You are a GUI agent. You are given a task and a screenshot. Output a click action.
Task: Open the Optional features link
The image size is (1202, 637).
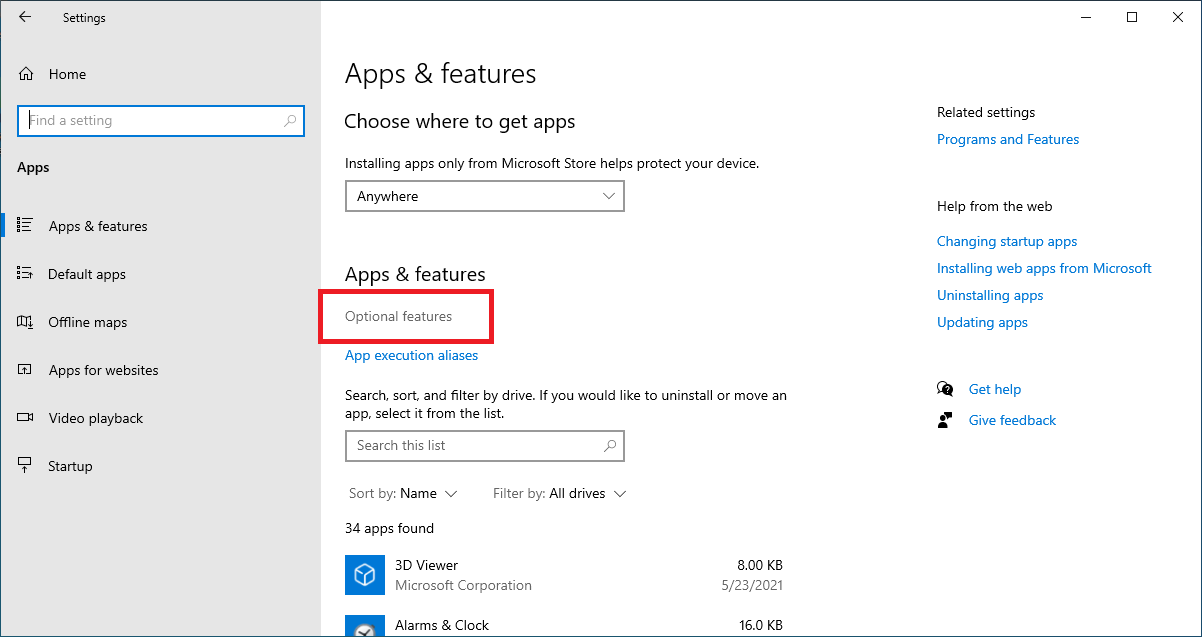point(398,317)
